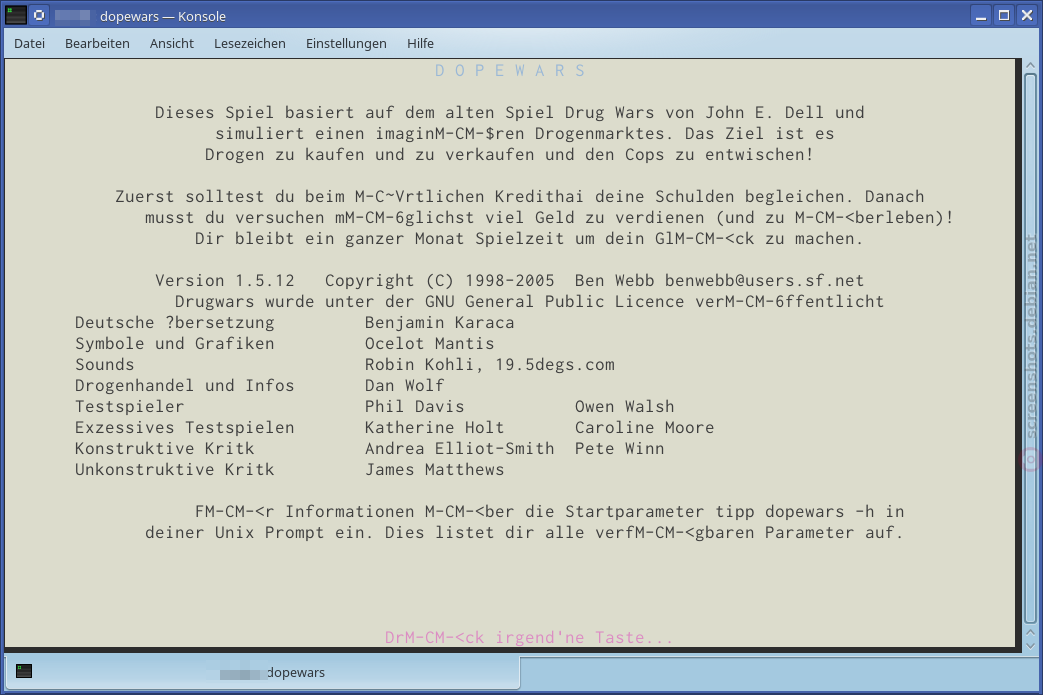
Task: Click 'Copyright (C) 1998-2005' text
Action: click(x=440, y=281)
